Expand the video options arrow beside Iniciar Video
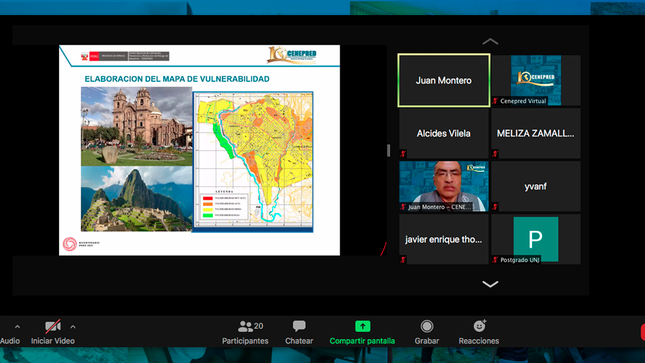The height and width of the screenshot is (363, 645). [73, 327]
